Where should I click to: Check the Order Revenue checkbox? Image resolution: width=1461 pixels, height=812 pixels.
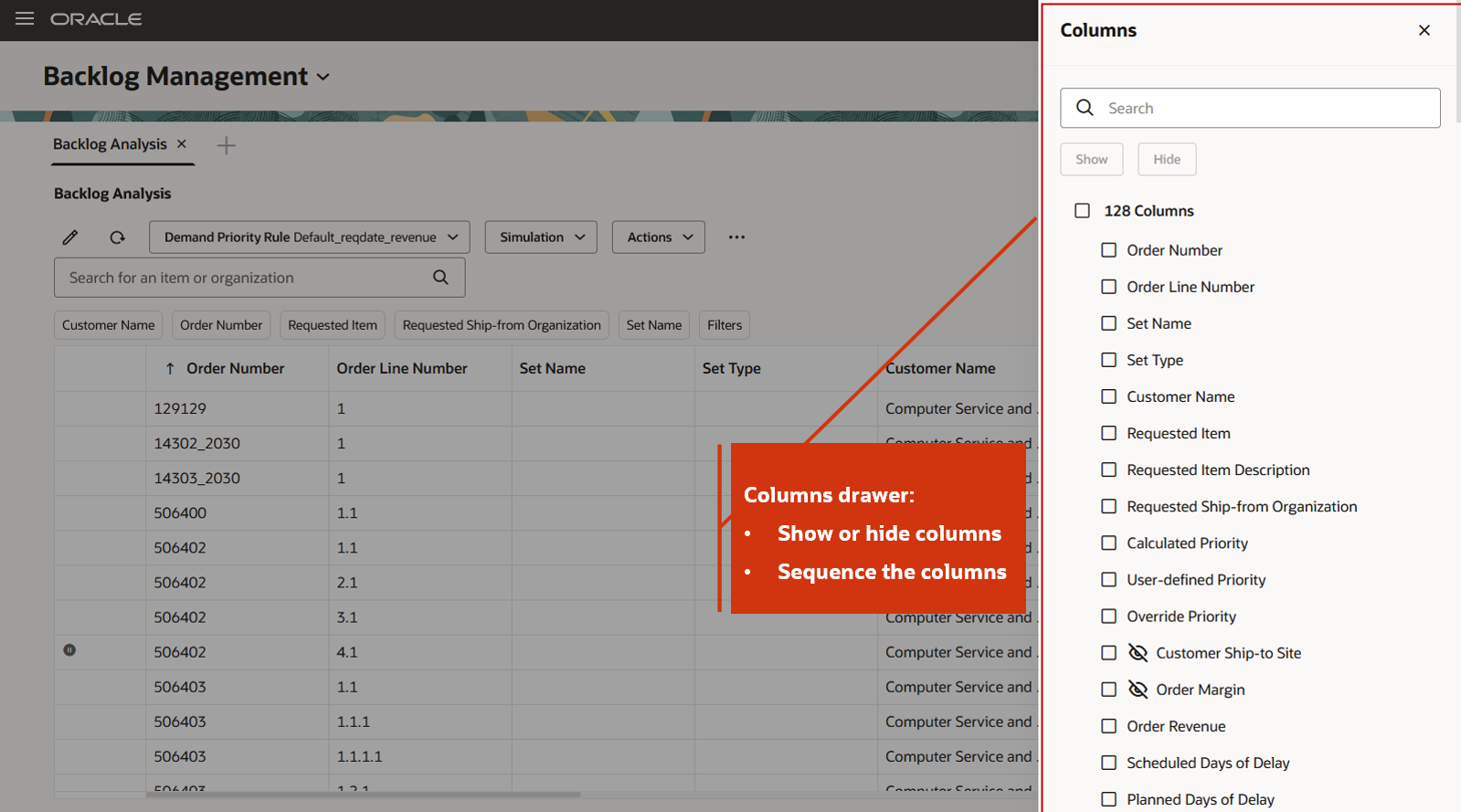coord(1109,726)
